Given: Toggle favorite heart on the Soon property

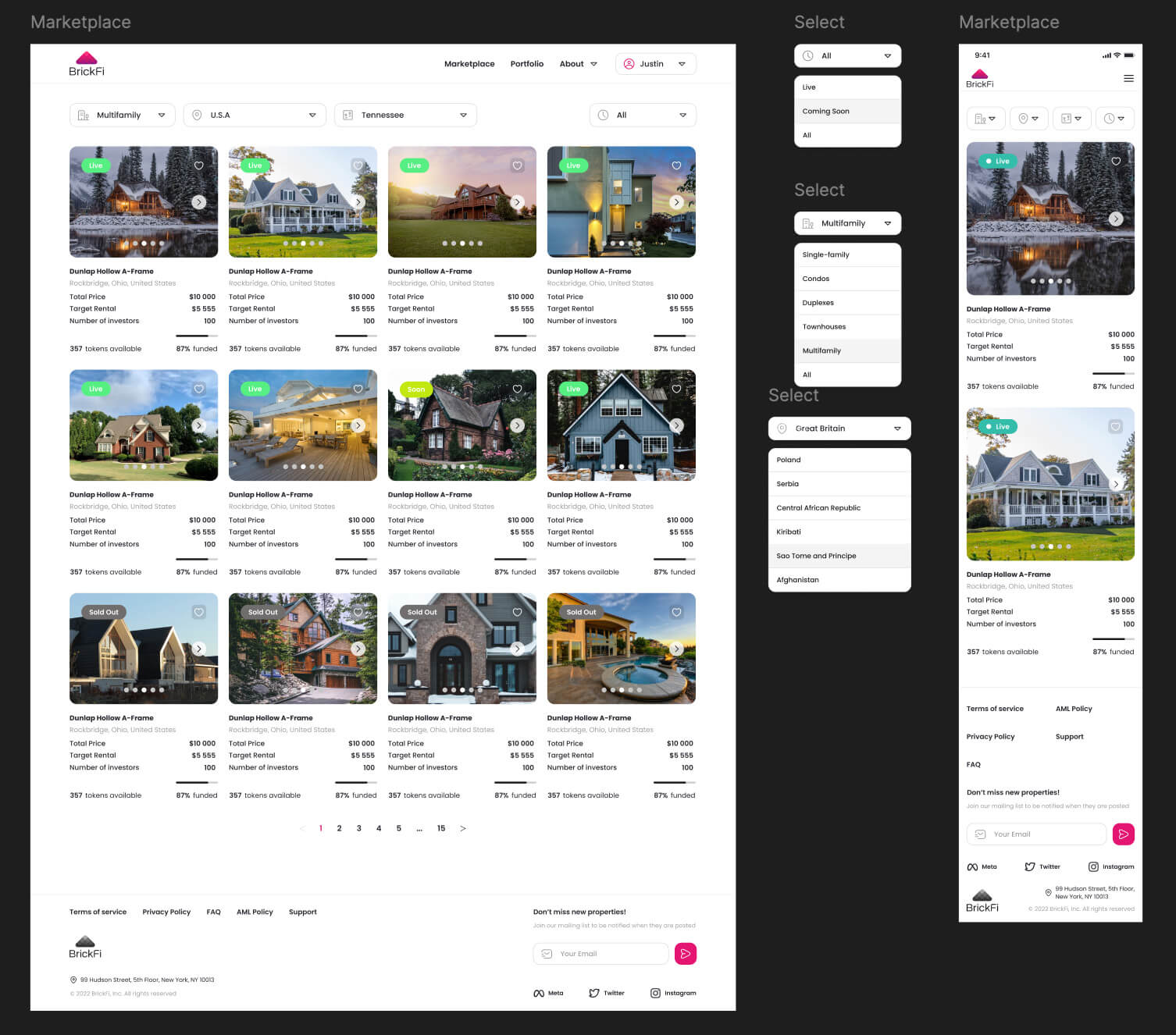Looking at the screenshot, I should point(517,389).
